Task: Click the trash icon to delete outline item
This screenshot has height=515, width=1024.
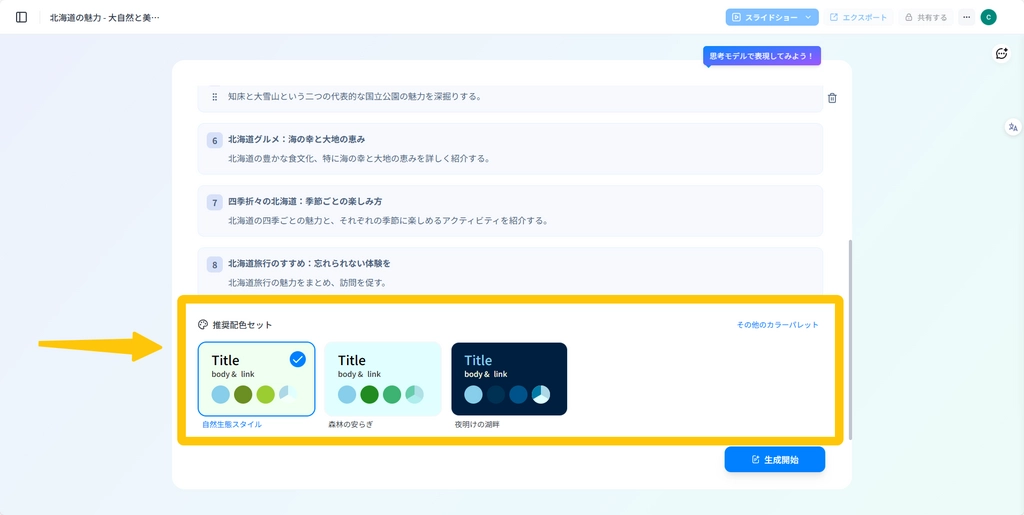Action: pyautogui.click(x=832, y=98)
